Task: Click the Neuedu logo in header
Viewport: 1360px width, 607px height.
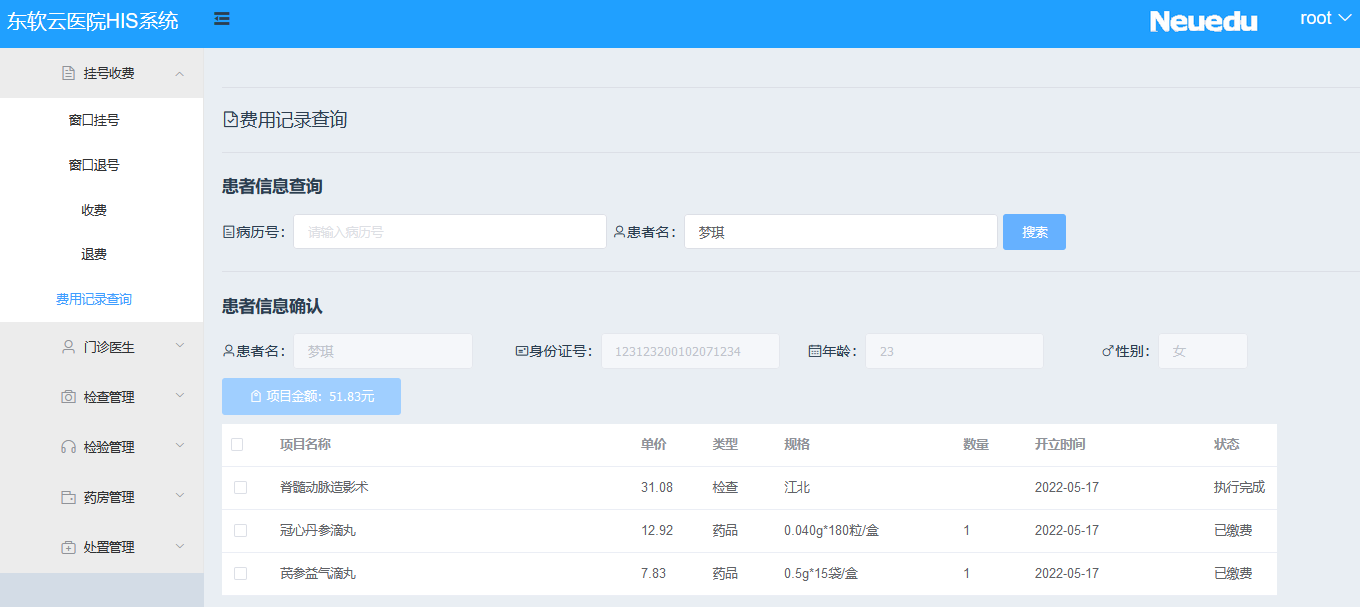Action: 1204,21
